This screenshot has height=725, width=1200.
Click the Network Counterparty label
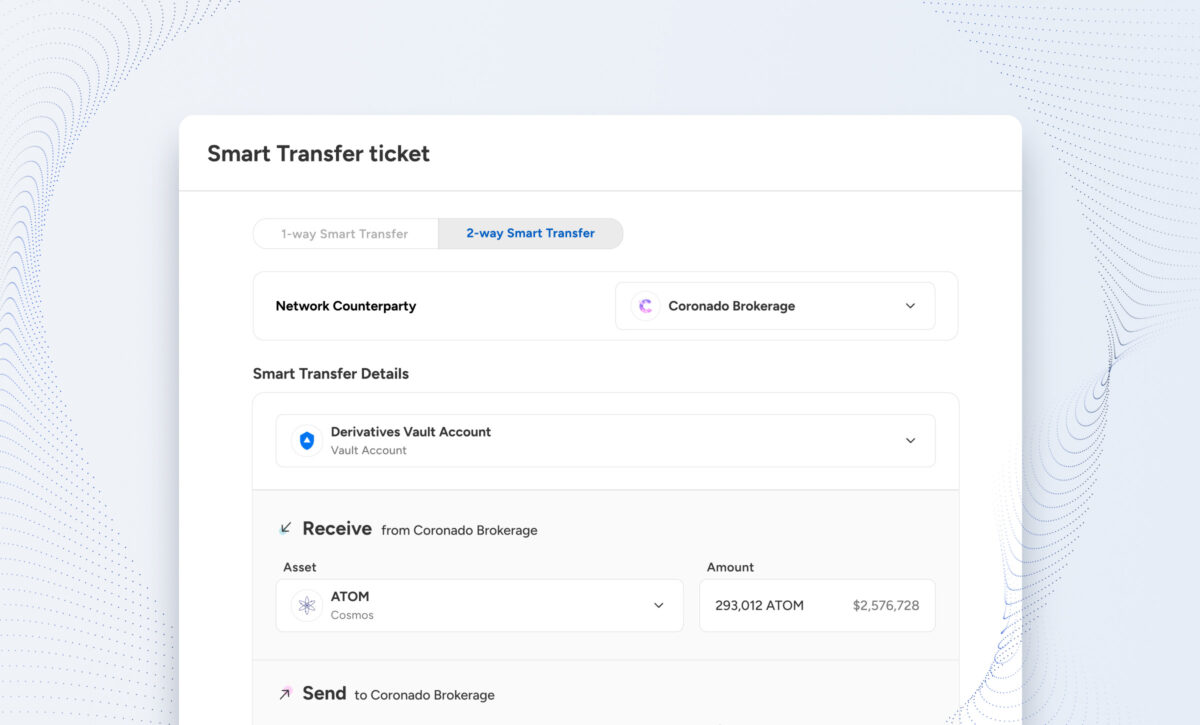[x=346, y=306]
